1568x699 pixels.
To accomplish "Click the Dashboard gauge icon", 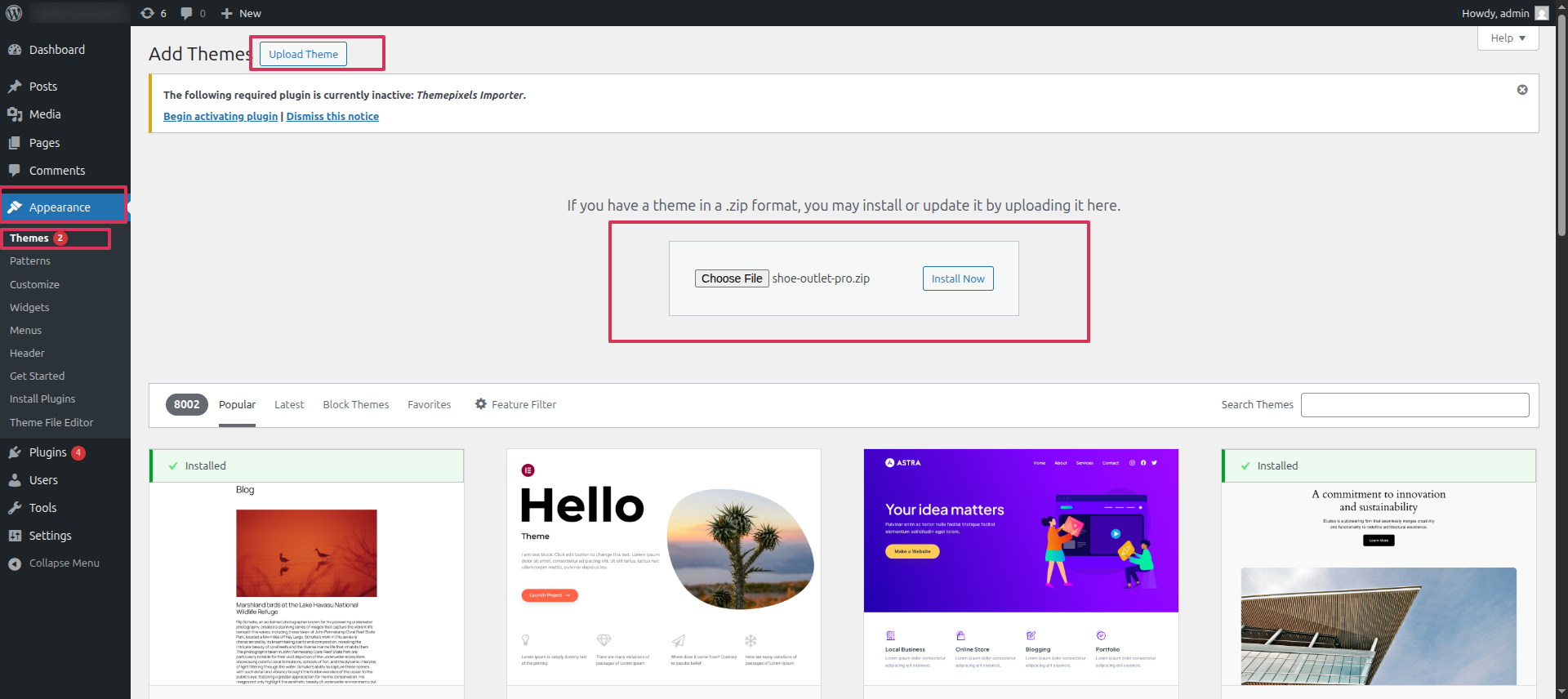I will [15, 50].
